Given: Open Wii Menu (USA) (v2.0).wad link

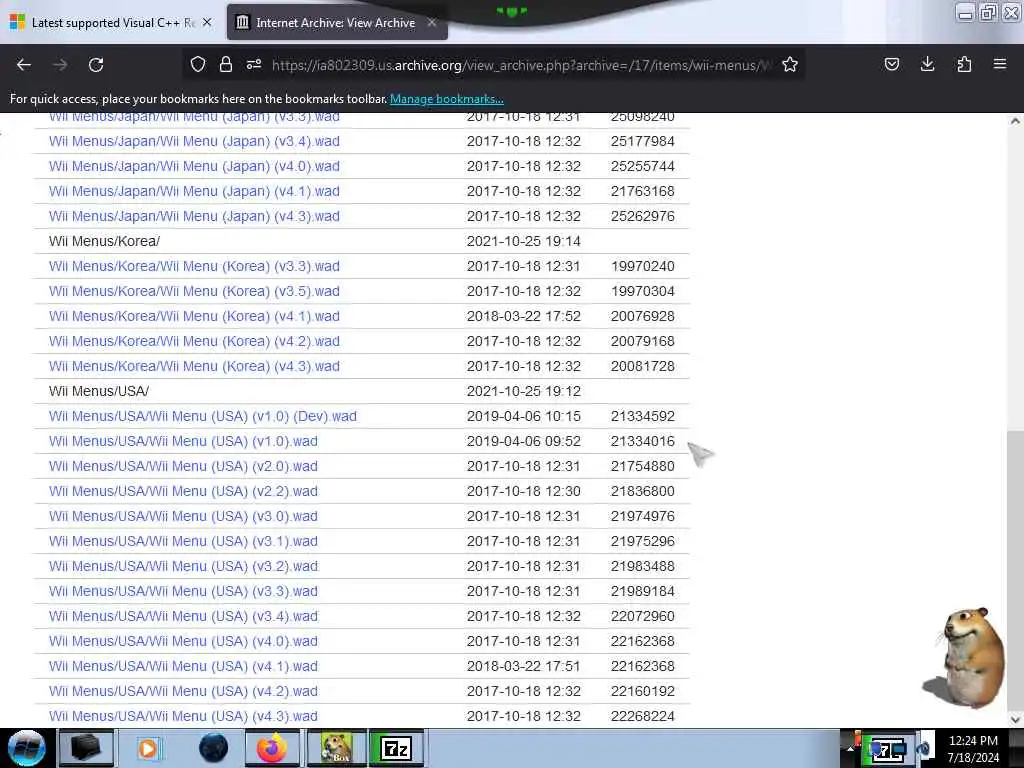Looking at the screenshot, I should [183, 466].
